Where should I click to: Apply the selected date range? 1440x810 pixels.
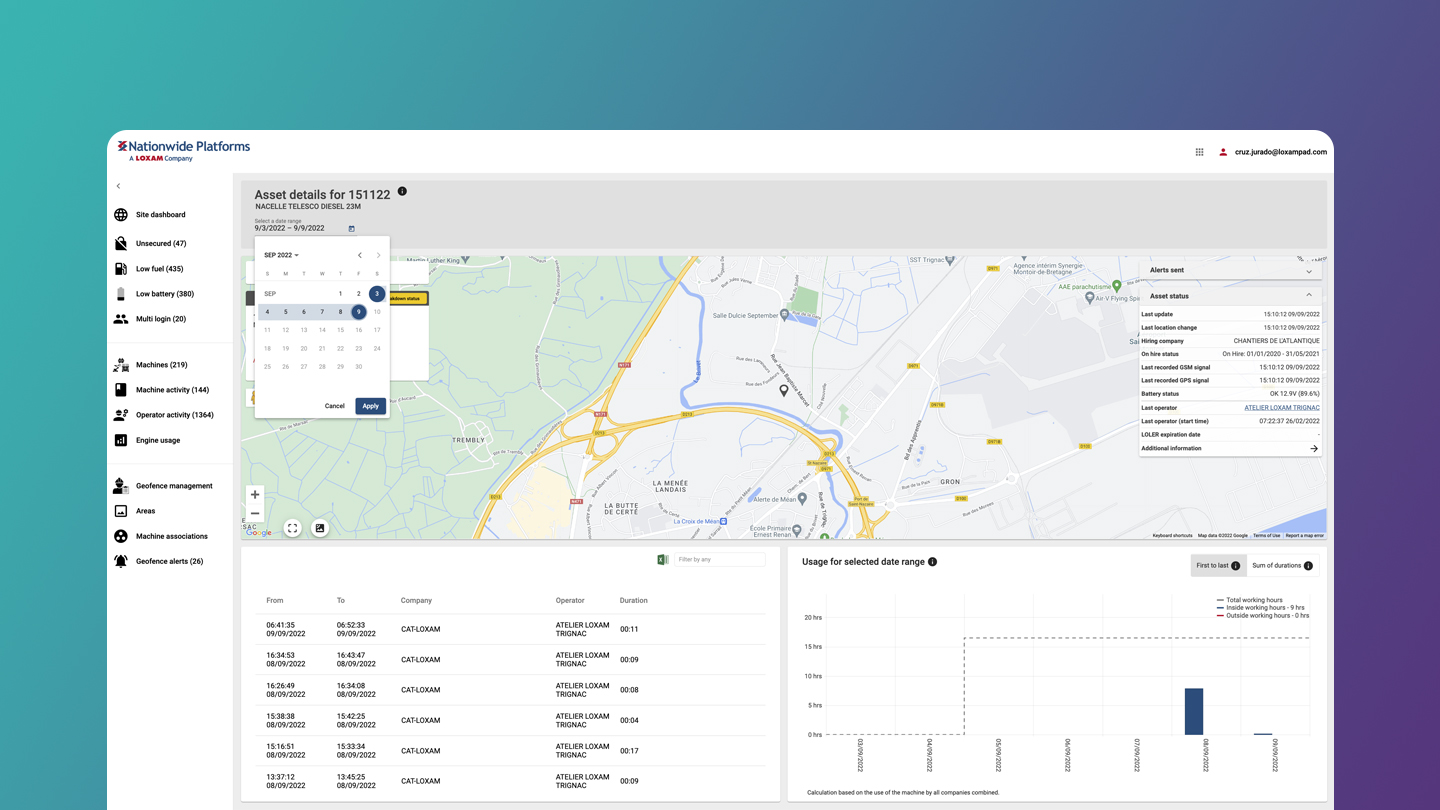pos(370,406)
